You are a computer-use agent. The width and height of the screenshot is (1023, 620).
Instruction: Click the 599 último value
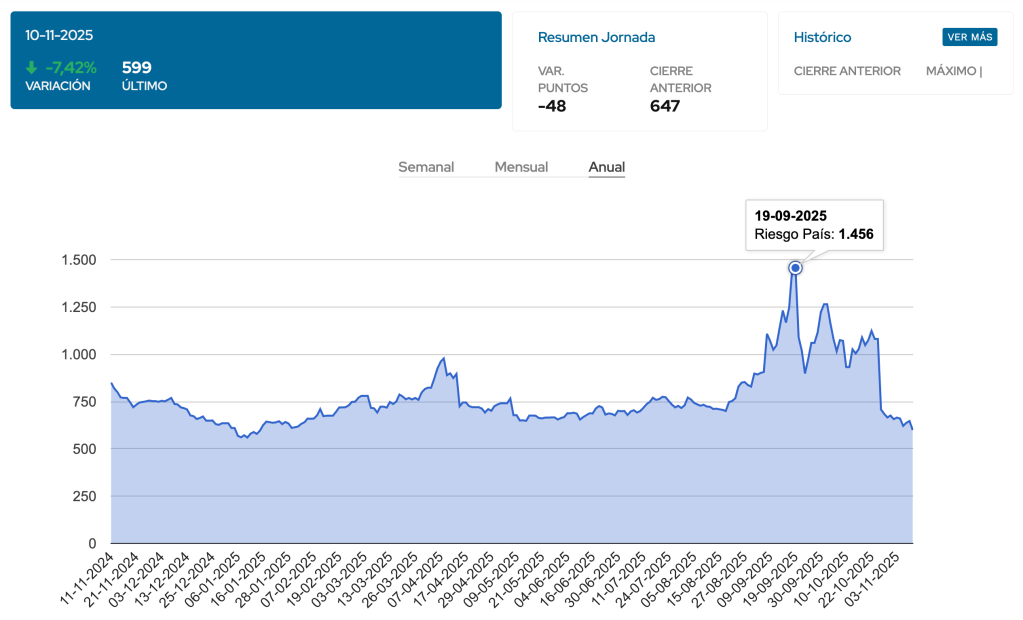click(136, 68)
